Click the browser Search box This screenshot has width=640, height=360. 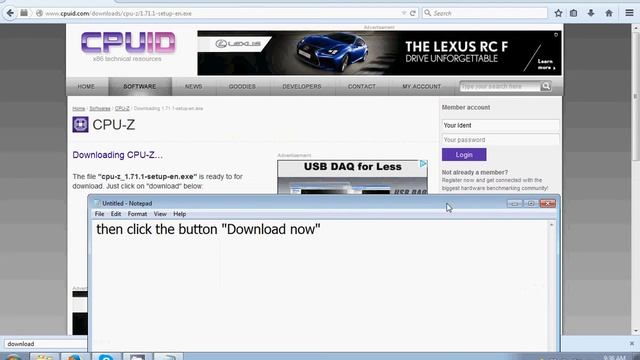coord(485,13)
